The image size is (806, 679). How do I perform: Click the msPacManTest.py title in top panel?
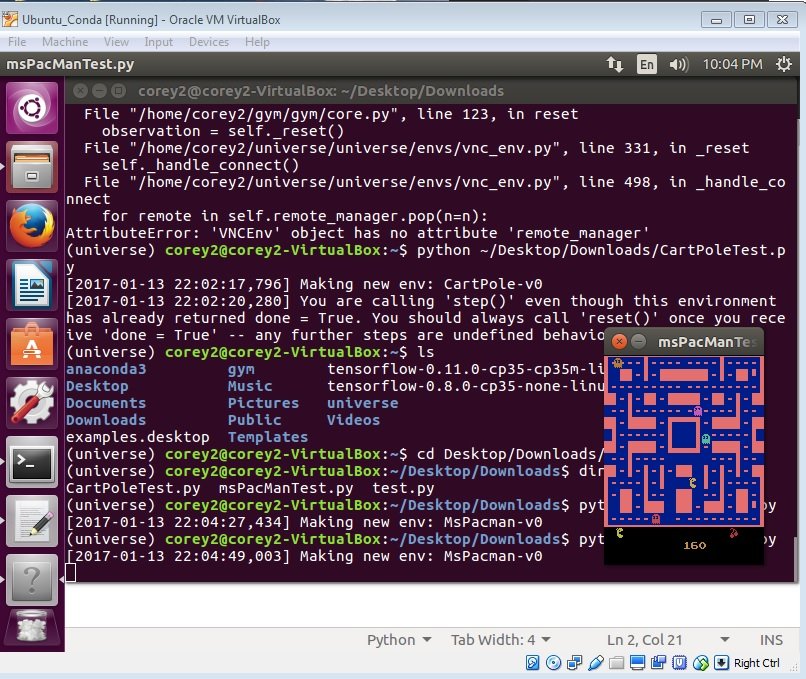[70, 64]
